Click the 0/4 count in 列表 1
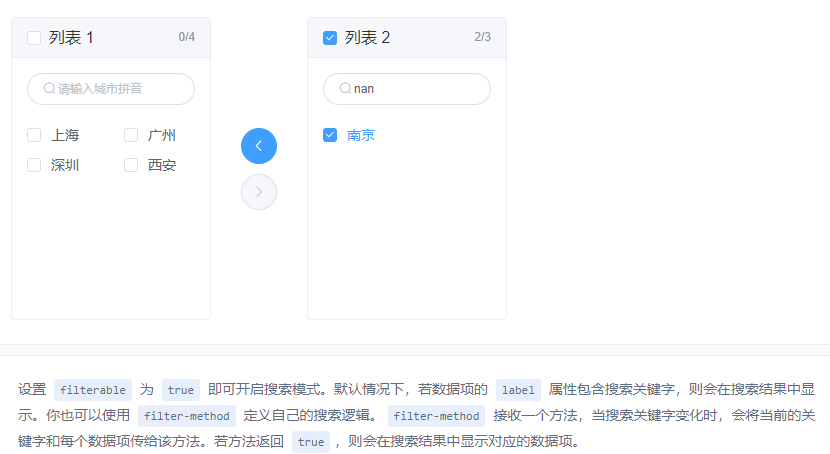The width and height of the screenshot is (830, 454). click(186, 37)
